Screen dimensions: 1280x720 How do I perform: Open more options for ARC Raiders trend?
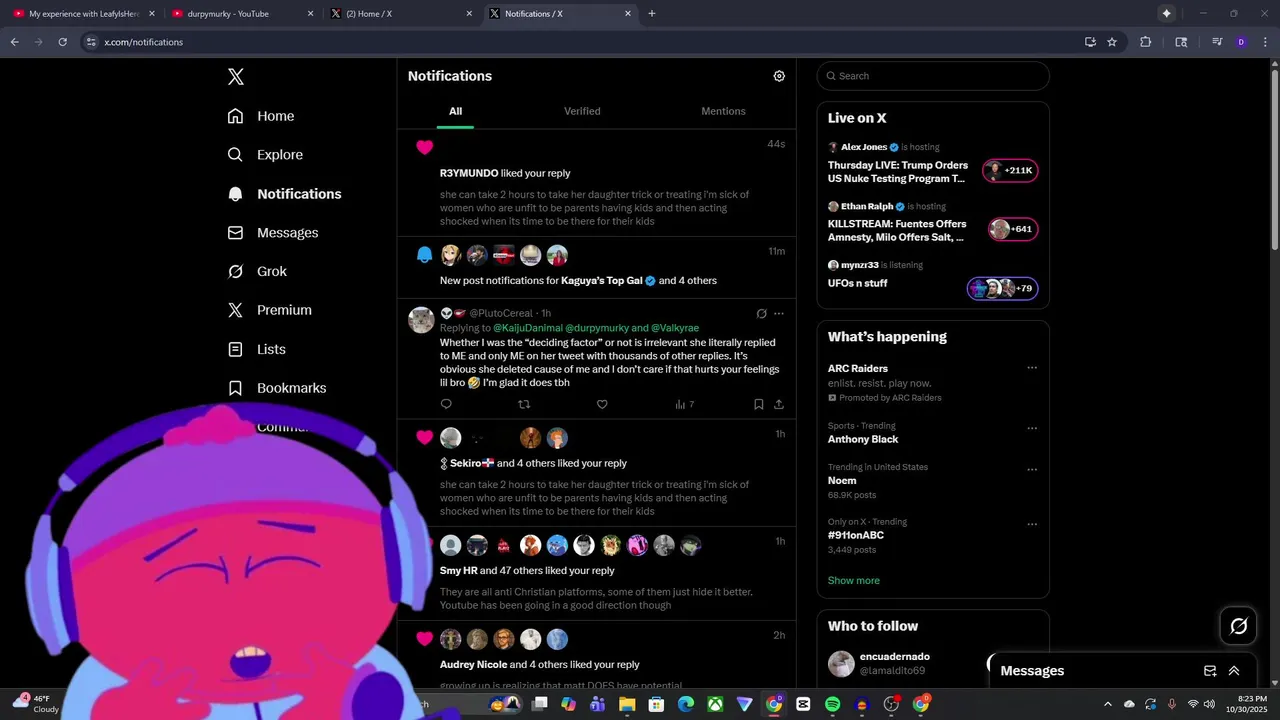1032,368
